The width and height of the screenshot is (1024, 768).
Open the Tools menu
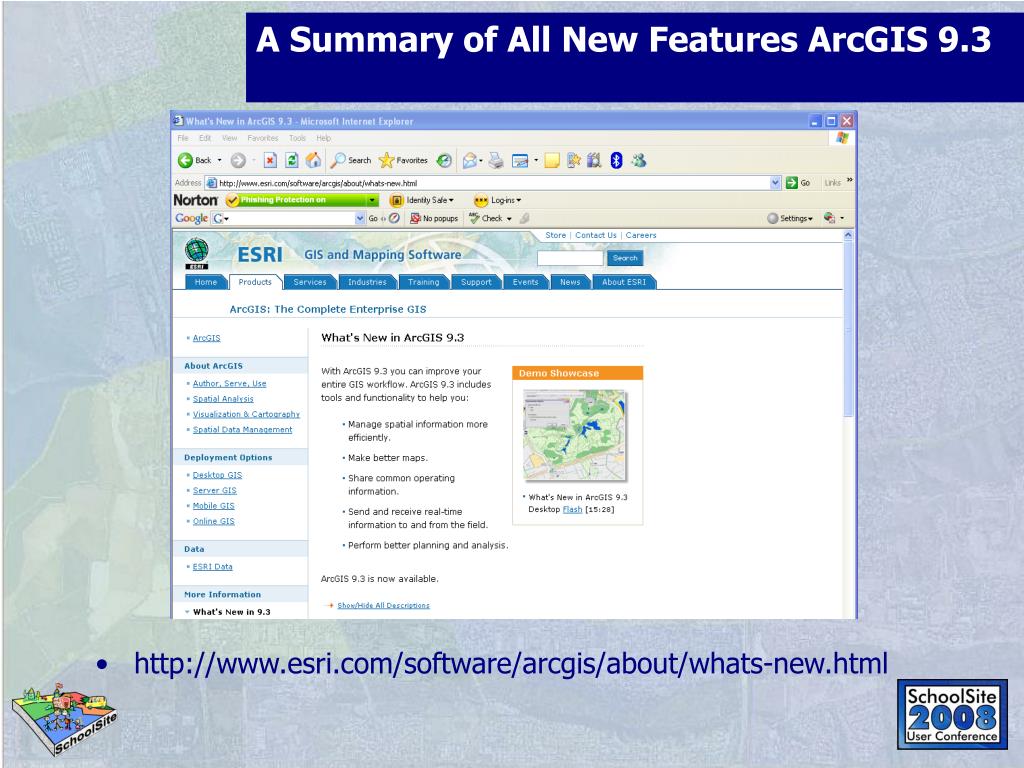click(x=297, y=138)
